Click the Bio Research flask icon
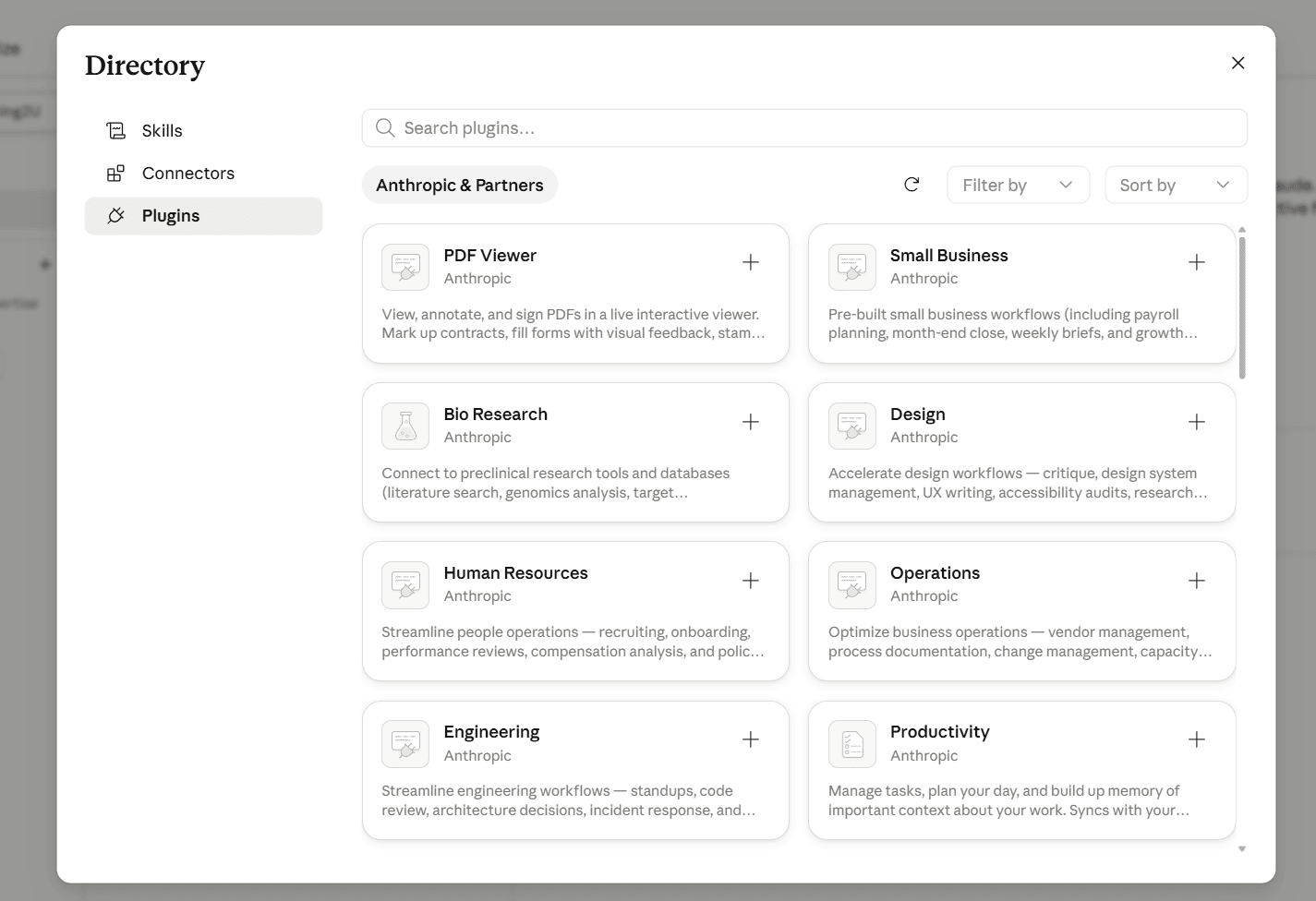The width and height of the screenshot is (1316, 901). 405,426
